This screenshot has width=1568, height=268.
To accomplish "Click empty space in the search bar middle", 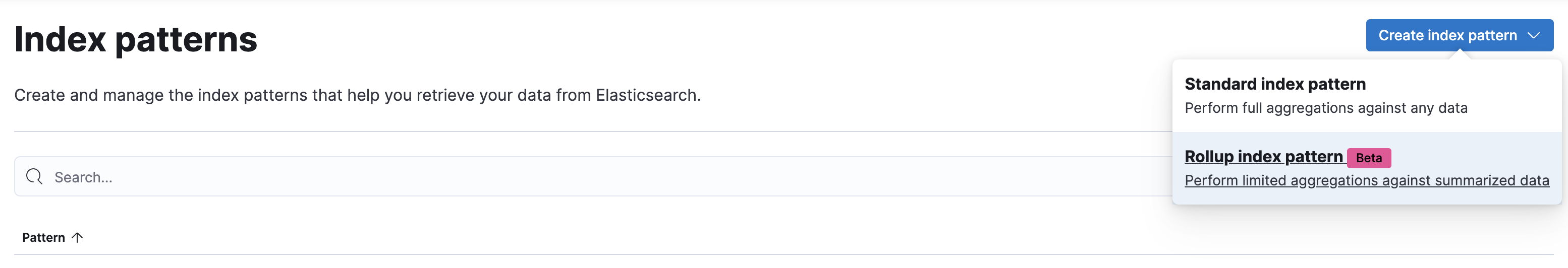I will [x=609, y=177].
